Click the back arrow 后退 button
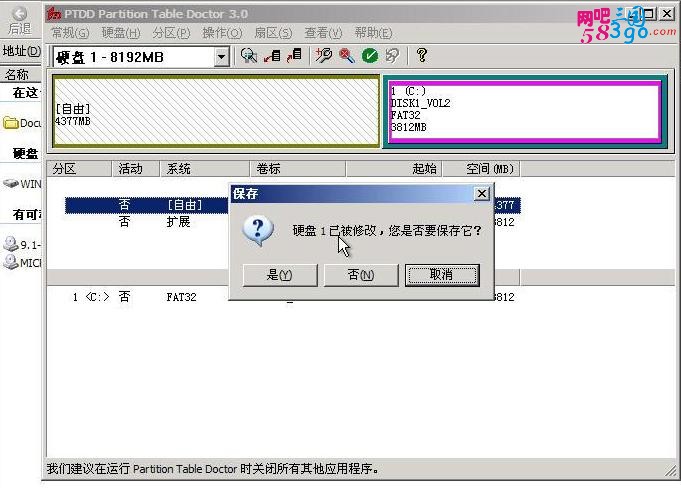This screenshot has width=681, height=488. [20, 22]
